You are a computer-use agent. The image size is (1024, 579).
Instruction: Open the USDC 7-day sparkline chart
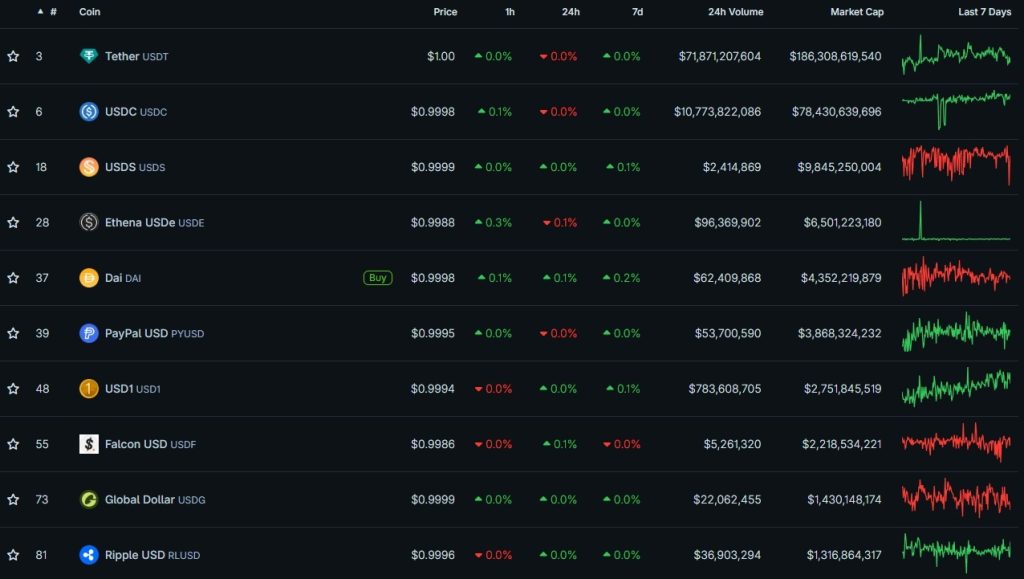pos(956,112)
